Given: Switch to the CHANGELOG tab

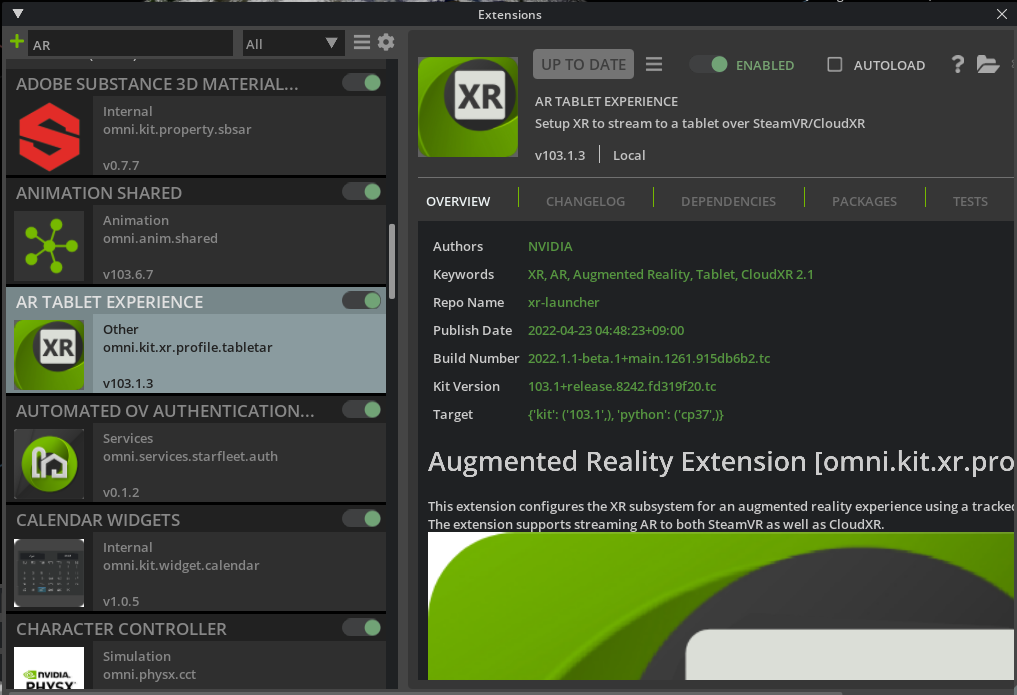Looking at the screenshot, I should click(x=585, y=201).
